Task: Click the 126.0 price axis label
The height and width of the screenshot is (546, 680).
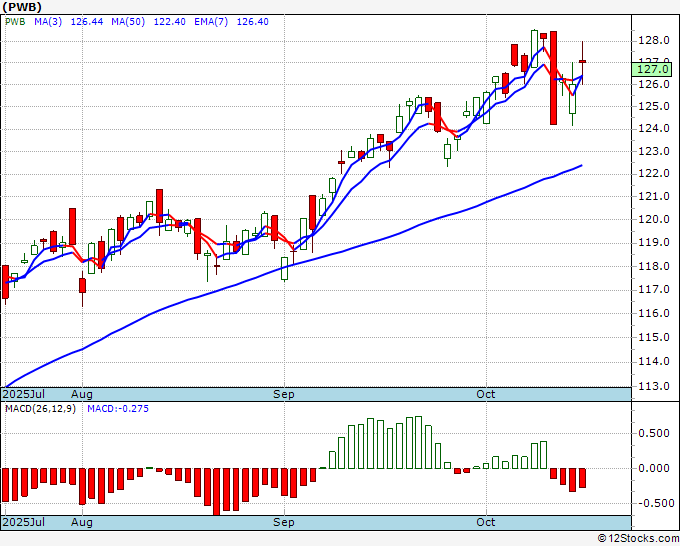Action: click(654, 84)
